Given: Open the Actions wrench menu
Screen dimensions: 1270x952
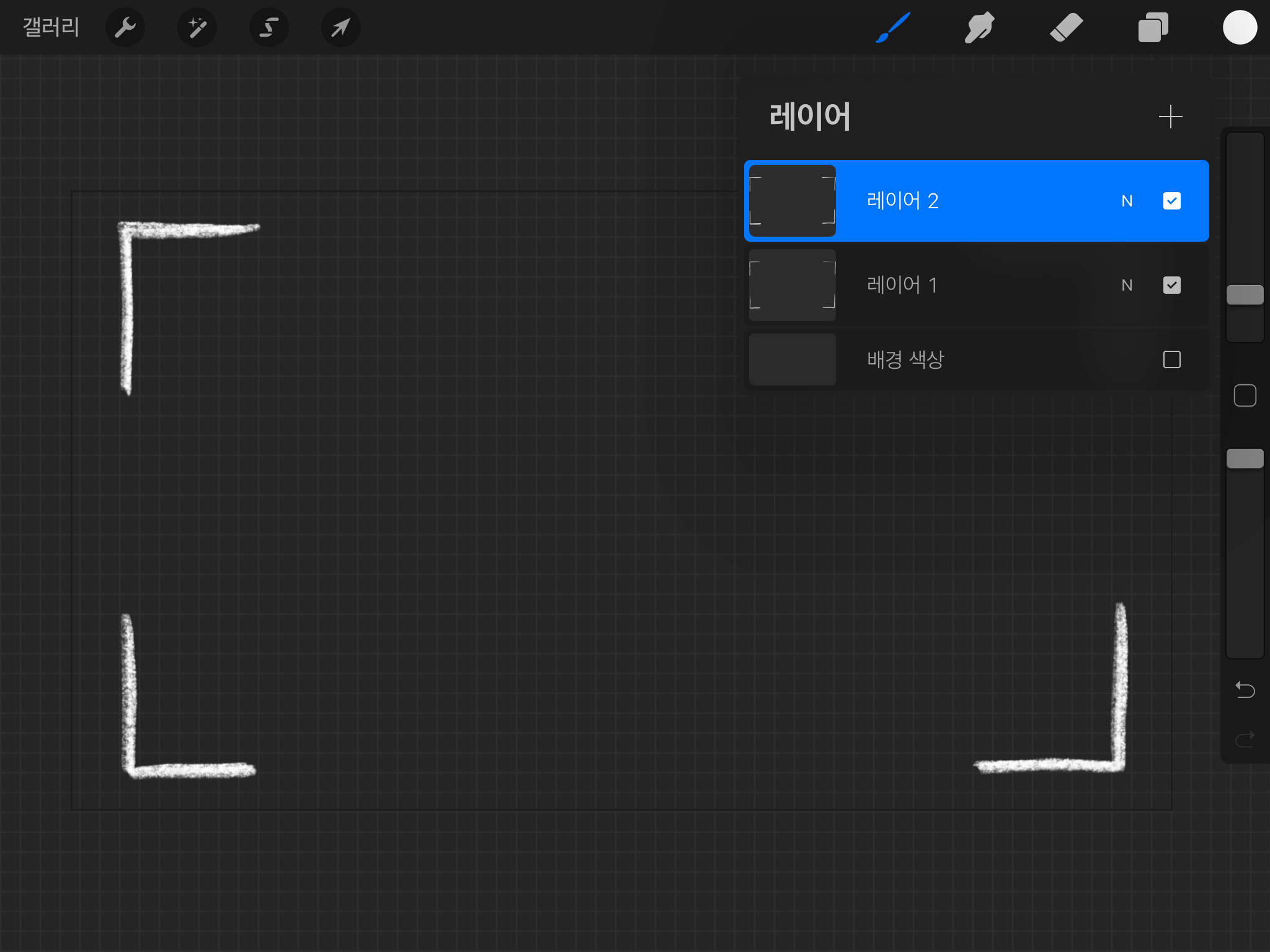Looking at the screenshot, I should point(125,28).
